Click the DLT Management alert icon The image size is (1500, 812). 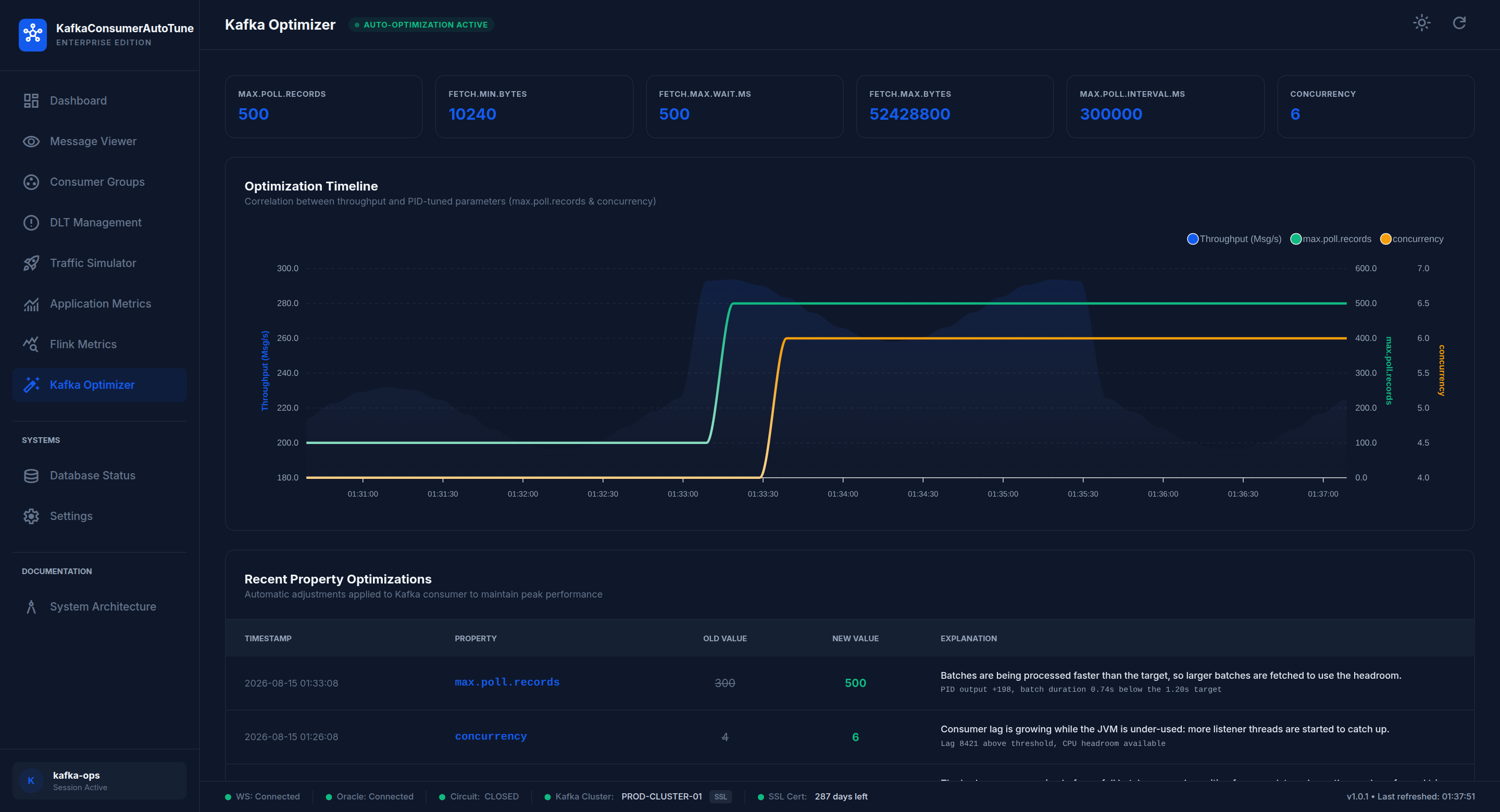coord(31,222)
